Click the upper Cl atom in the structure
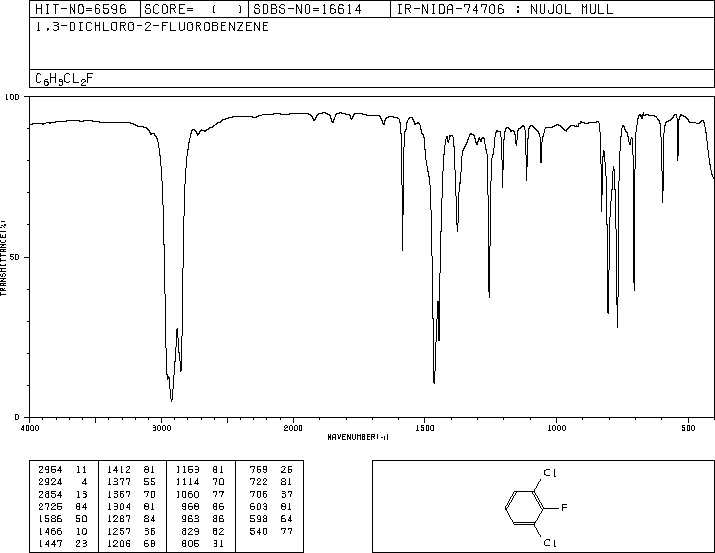Viewport: 715px width, 553px height. click(550, 473)
